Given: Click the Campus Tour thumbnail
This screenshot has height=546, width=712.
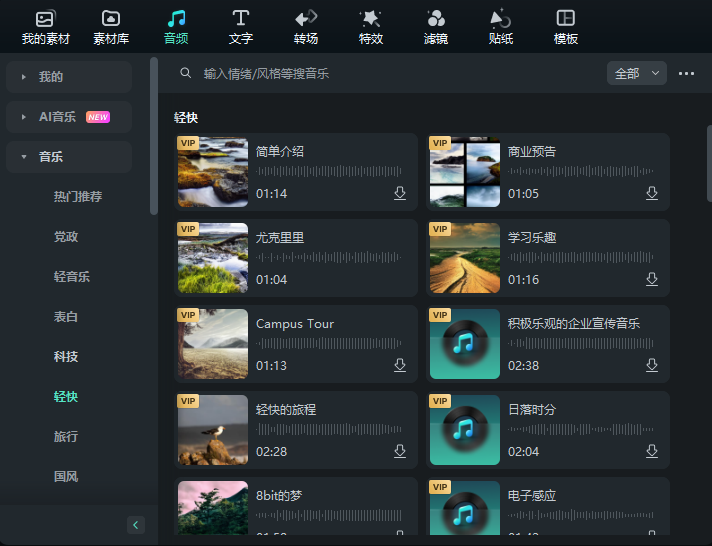Looking at the screenshot, I should coord(213,343).
